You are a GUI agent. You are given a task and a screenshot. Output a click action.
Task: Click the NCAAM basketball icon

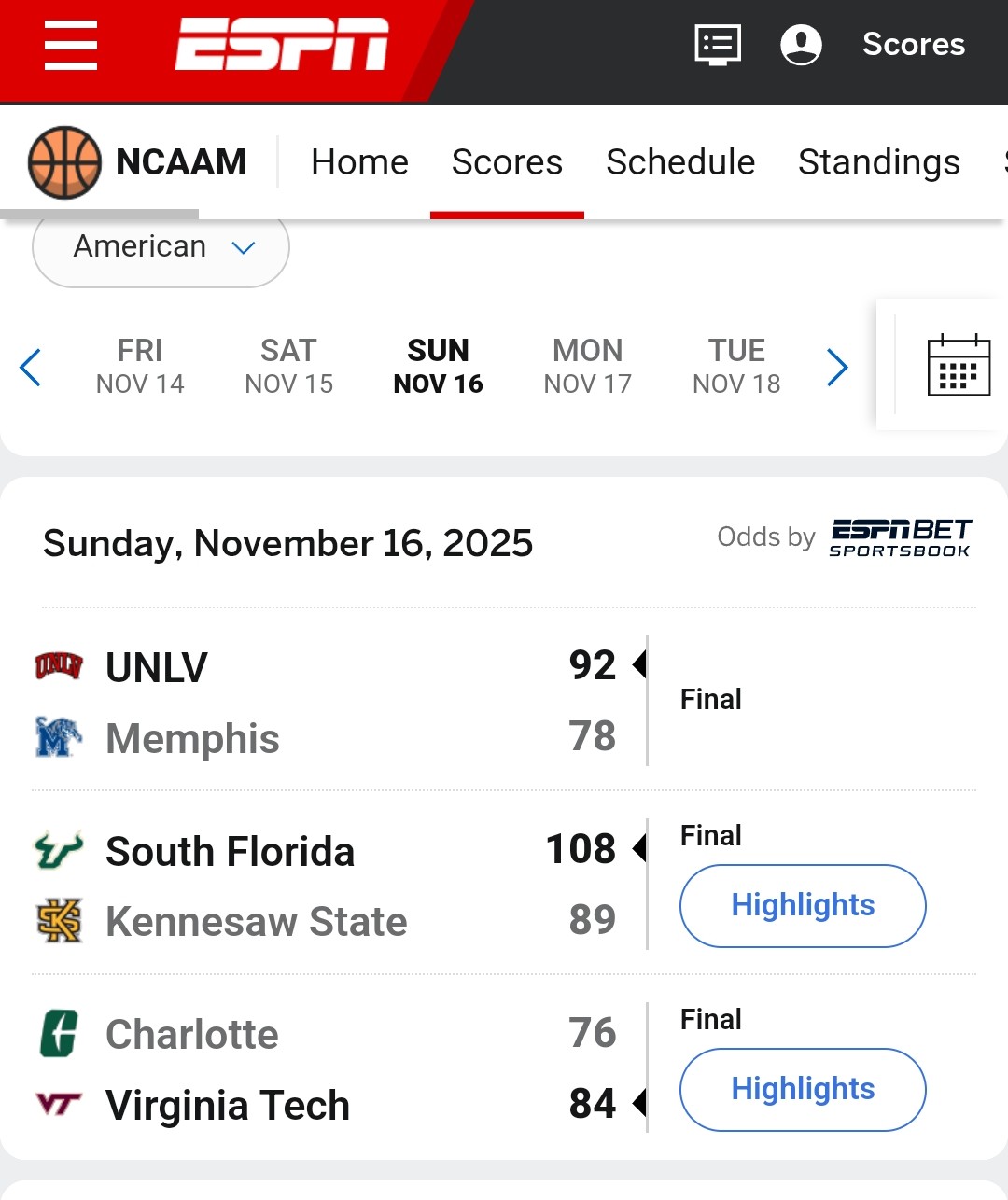pyautogui.click(x=64, y=162)
